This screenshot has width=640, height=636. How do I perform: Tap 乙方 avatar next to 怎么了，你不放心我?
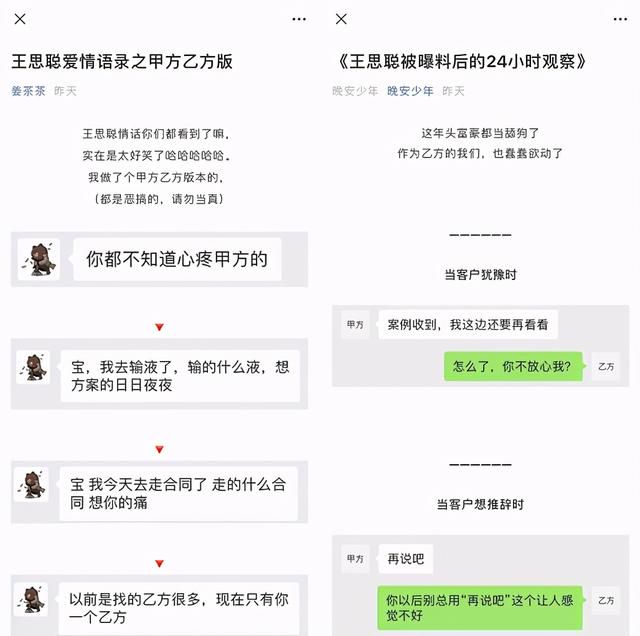(606, 367)
